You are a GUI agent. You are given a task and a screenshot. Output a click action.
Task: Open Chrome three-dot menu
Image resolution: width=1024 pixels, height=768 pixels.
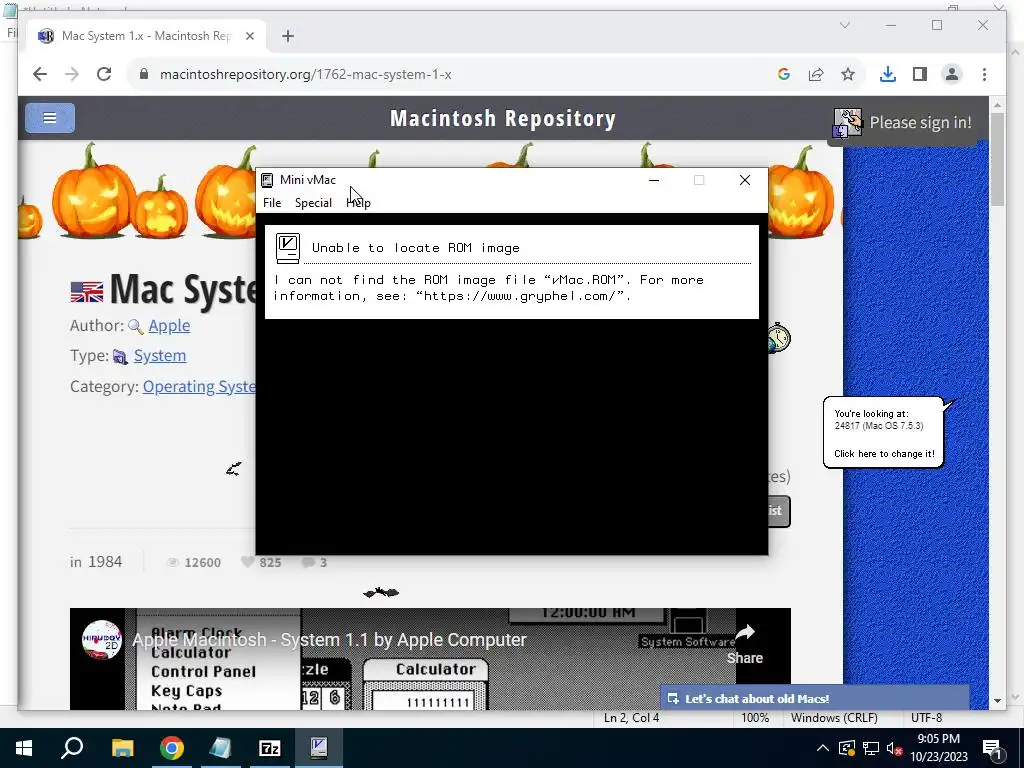(x=984, y=74)
